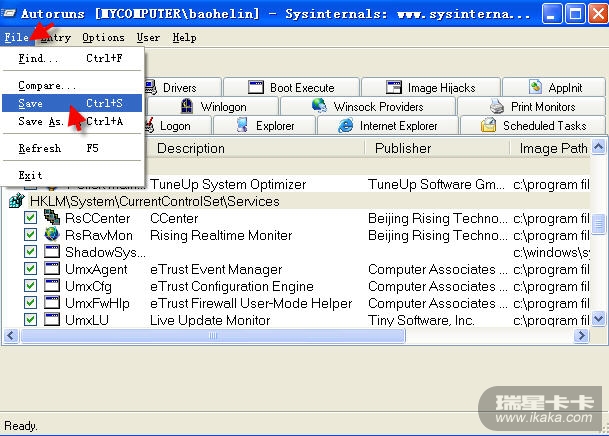Click the Autoruns title bar icon
609x436 pixels.
pos(8,14)
